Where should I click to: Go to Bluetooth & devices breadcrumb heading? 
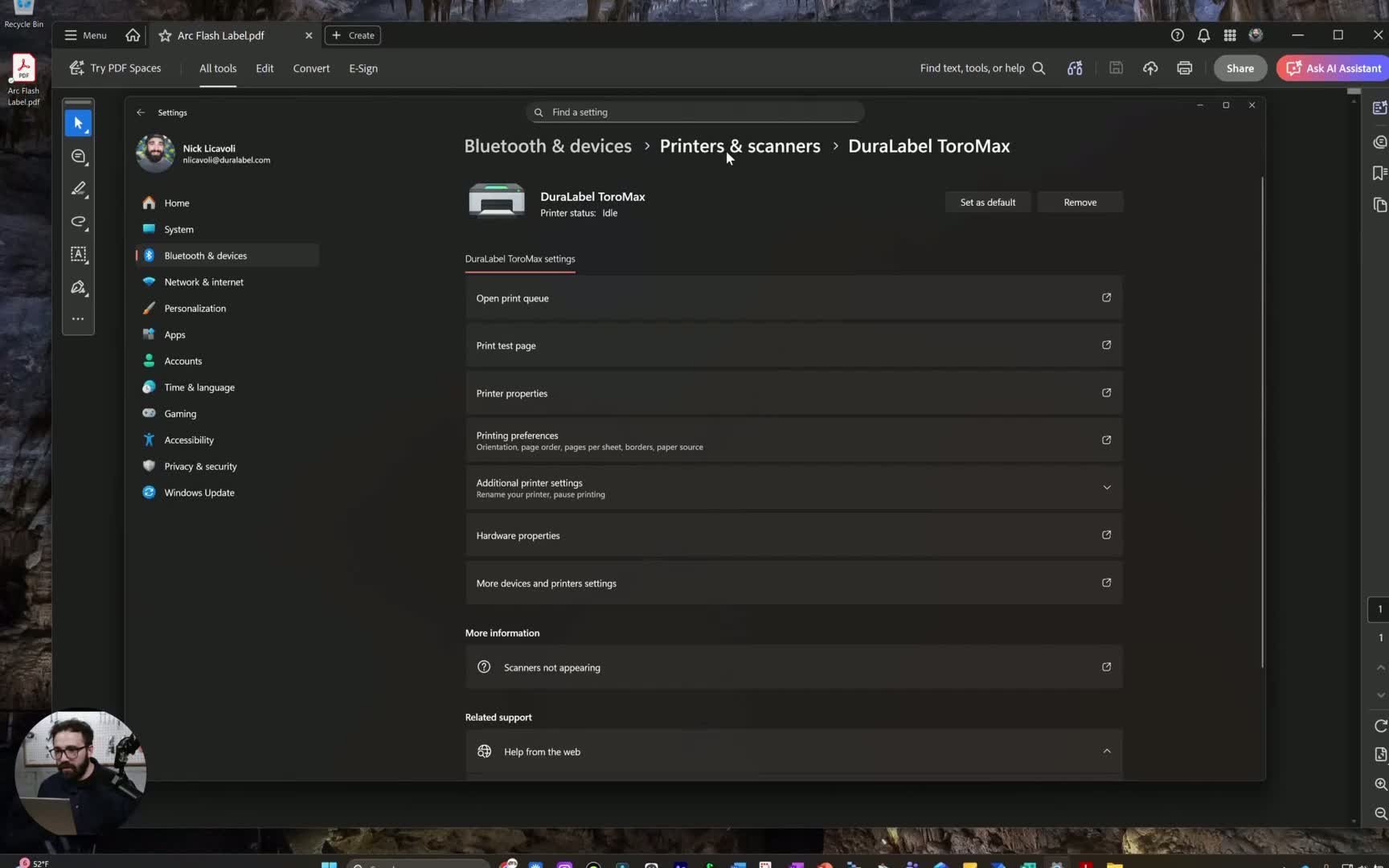[x=548, y=146]
